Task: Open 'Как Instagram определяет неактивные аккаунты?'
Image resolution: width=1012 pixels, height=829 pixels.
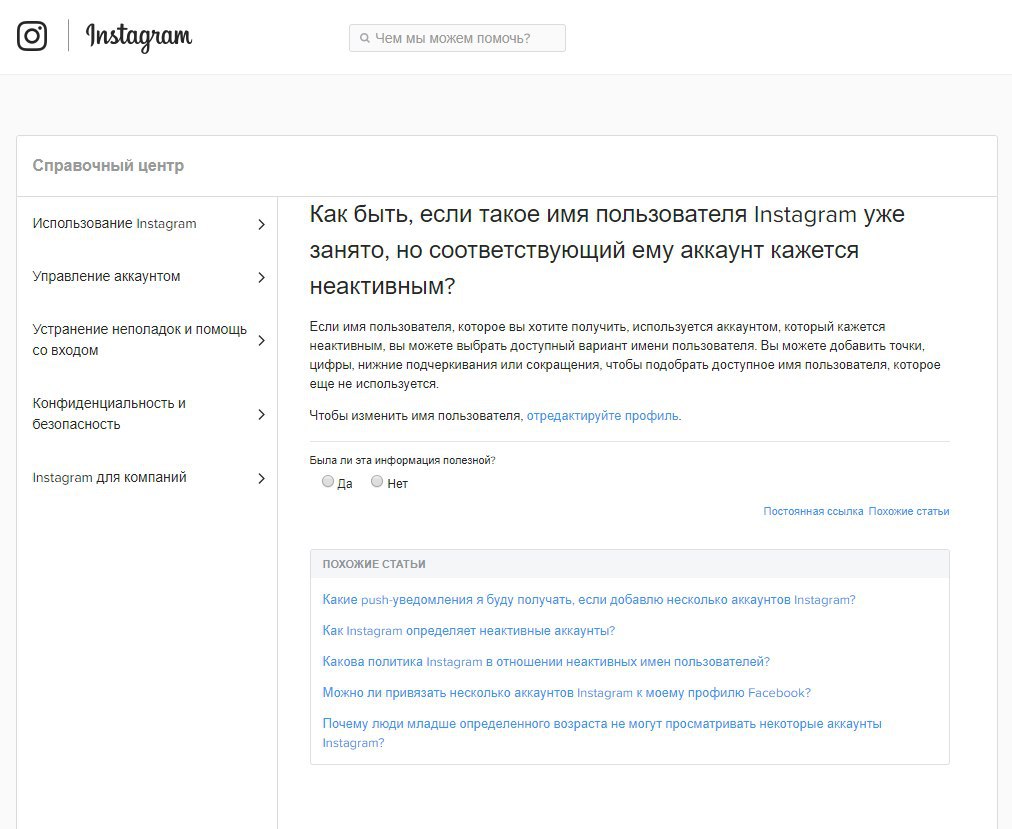Action: click(x=469, y=631)
